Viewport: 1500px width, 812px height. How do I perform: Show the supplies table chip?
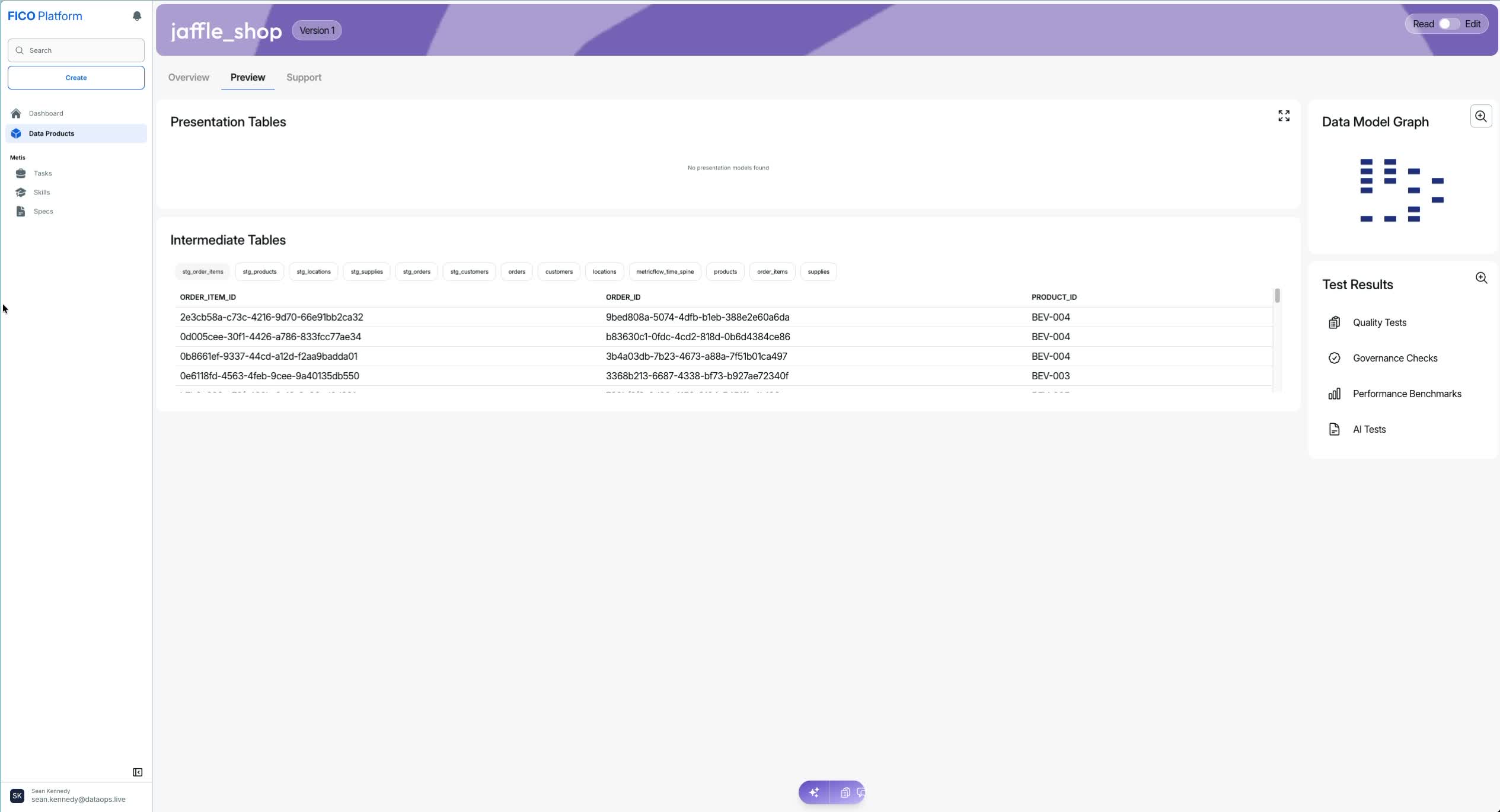click(818, 271)
